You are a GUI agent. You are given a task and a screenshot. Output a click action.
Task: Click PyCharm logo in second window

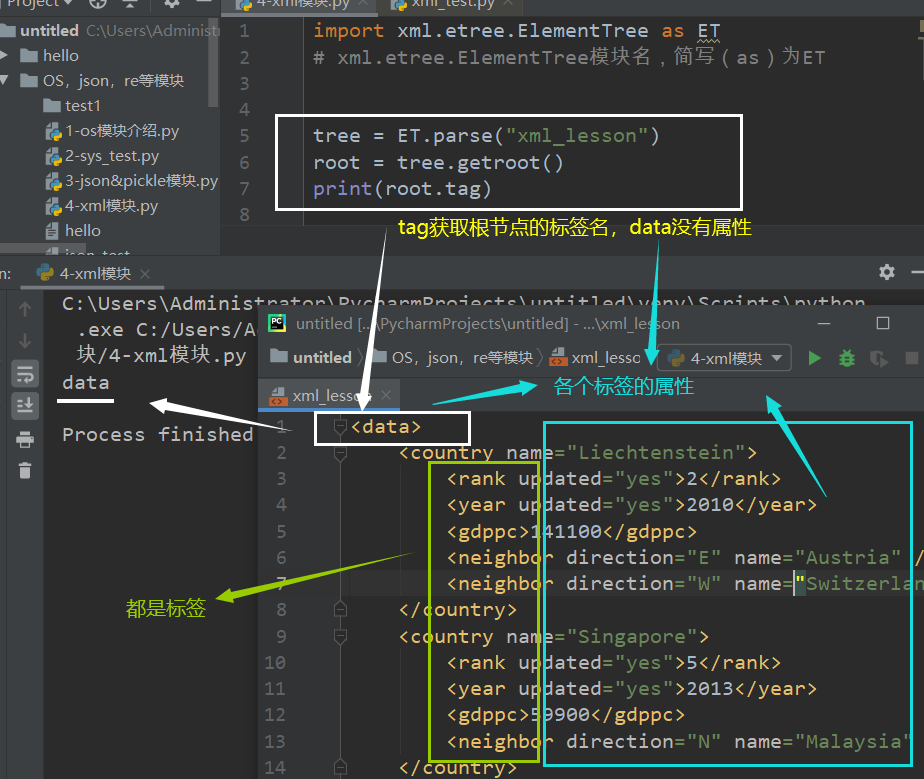pos(277,324)
